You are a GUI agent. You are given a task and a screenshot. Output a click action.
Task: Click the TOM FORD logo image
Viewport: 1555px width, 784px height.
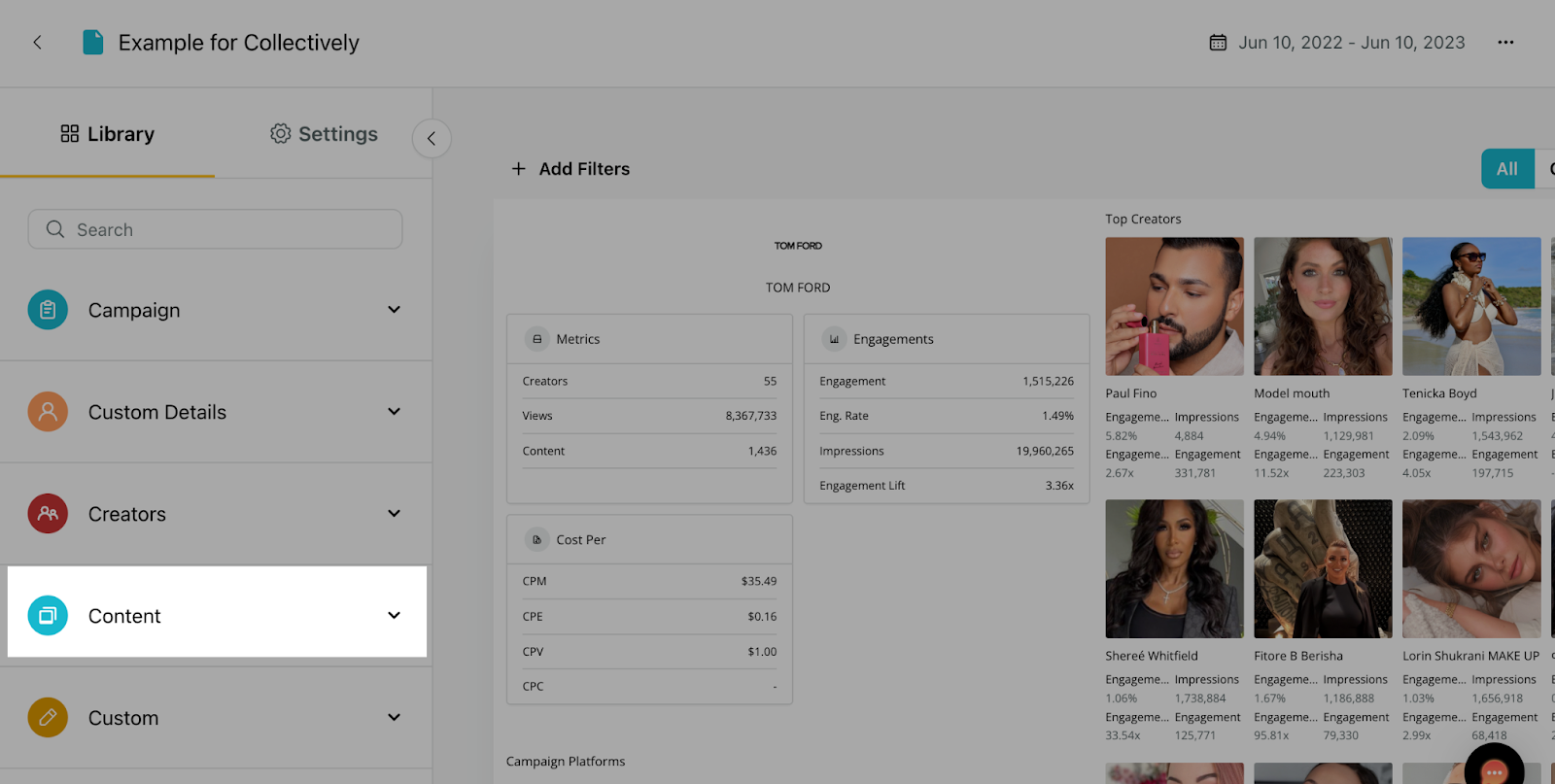coord(798,246)
